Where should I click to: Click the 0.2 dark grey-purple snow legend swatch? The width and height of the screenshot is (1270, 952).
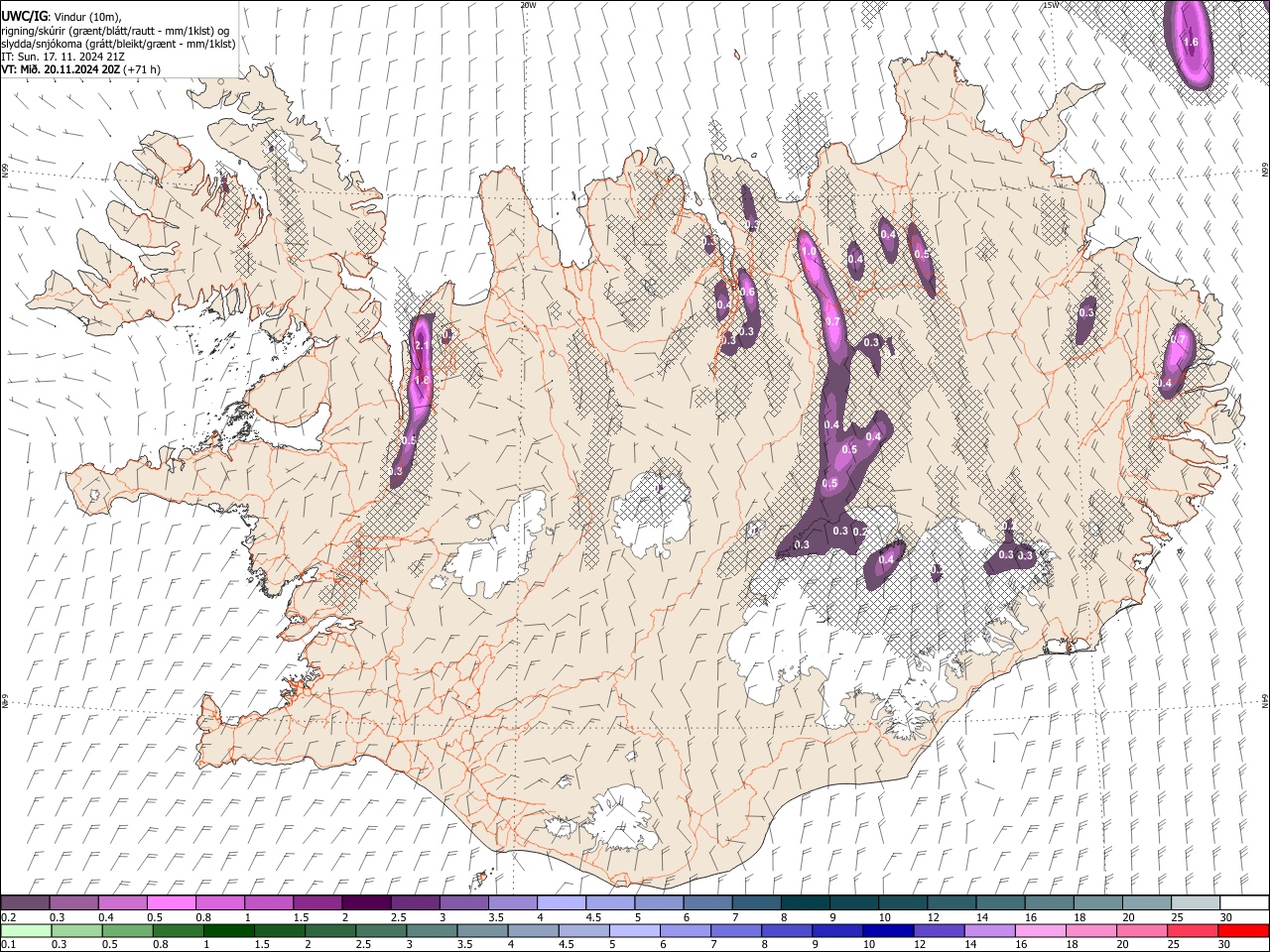(x=25, y=903)
